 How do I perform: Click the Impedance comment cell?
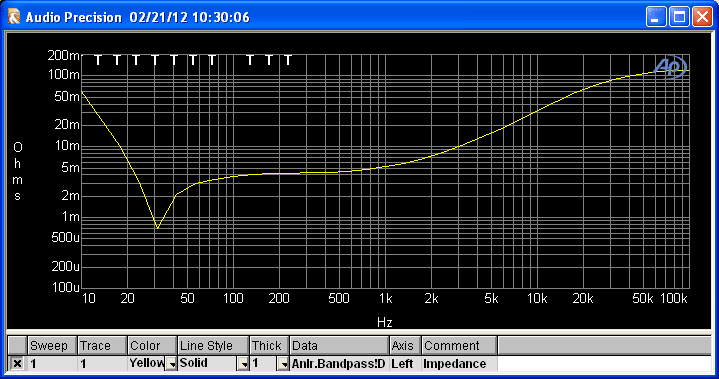[459, 364]
